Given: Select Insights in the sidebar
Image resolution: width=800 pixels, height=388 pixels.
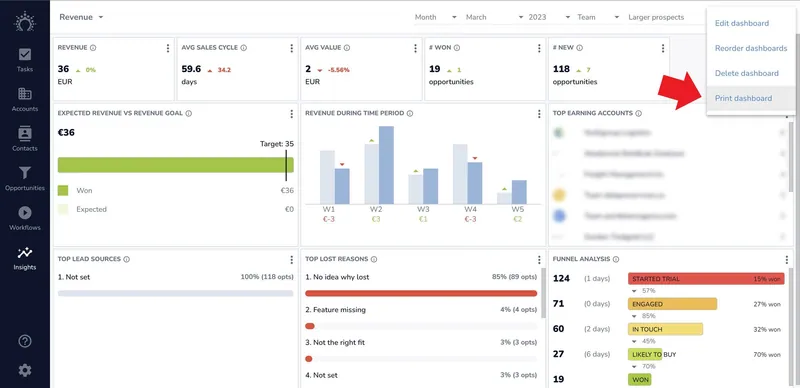Looking at the screenshot, I should point(24,258).
